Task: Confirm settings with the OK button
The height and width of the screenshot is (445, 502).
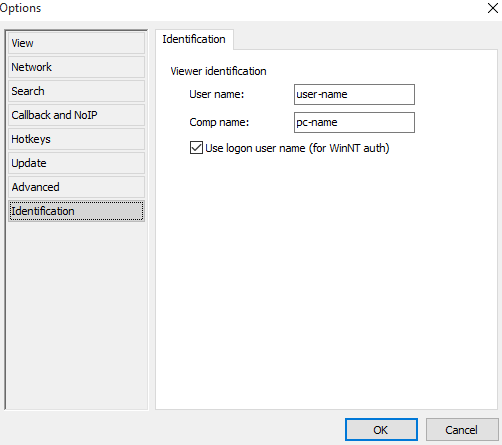Action: point(381,430)
